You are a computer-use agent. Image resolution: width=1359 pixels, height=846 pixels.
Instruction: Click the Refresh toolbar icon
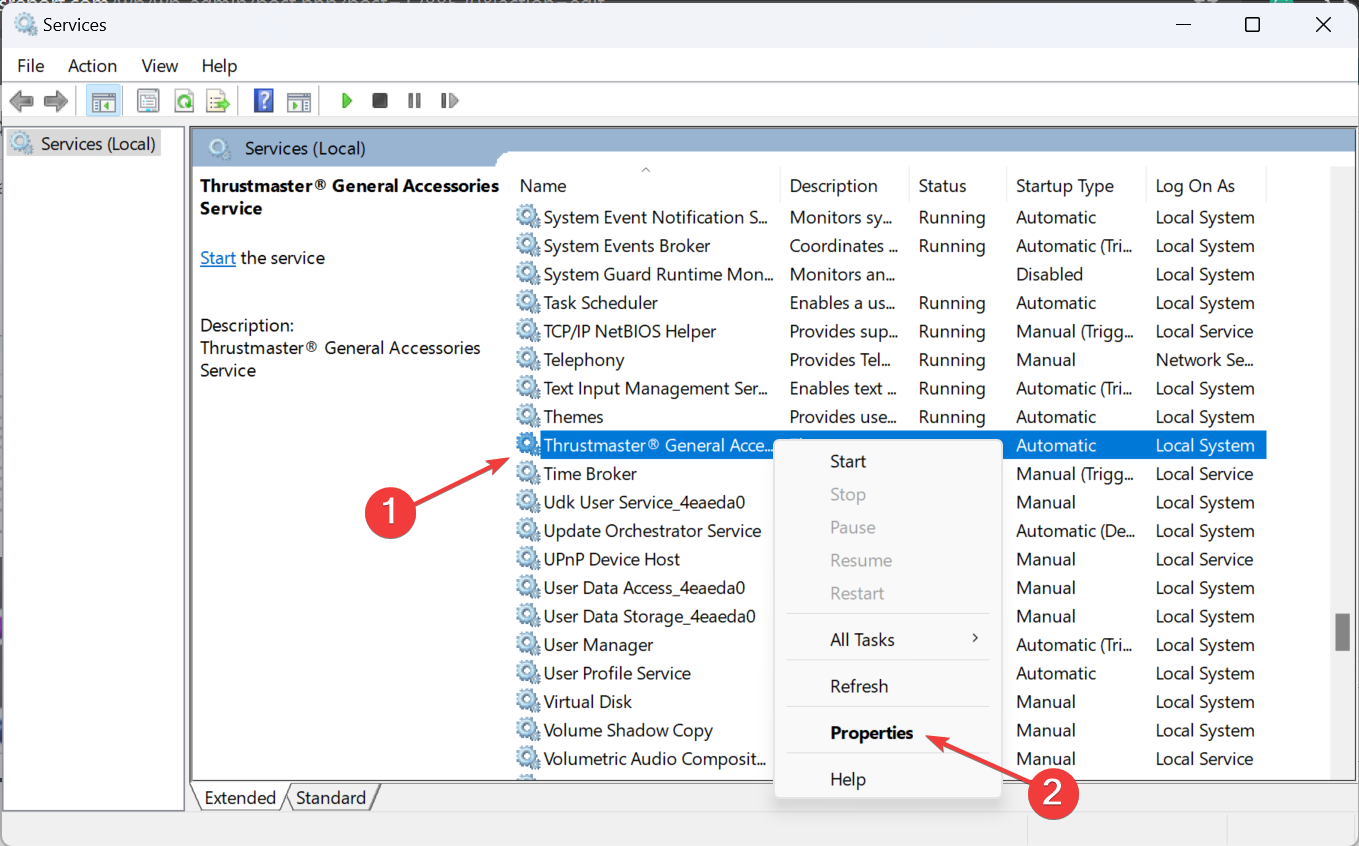tap(184, 101)
